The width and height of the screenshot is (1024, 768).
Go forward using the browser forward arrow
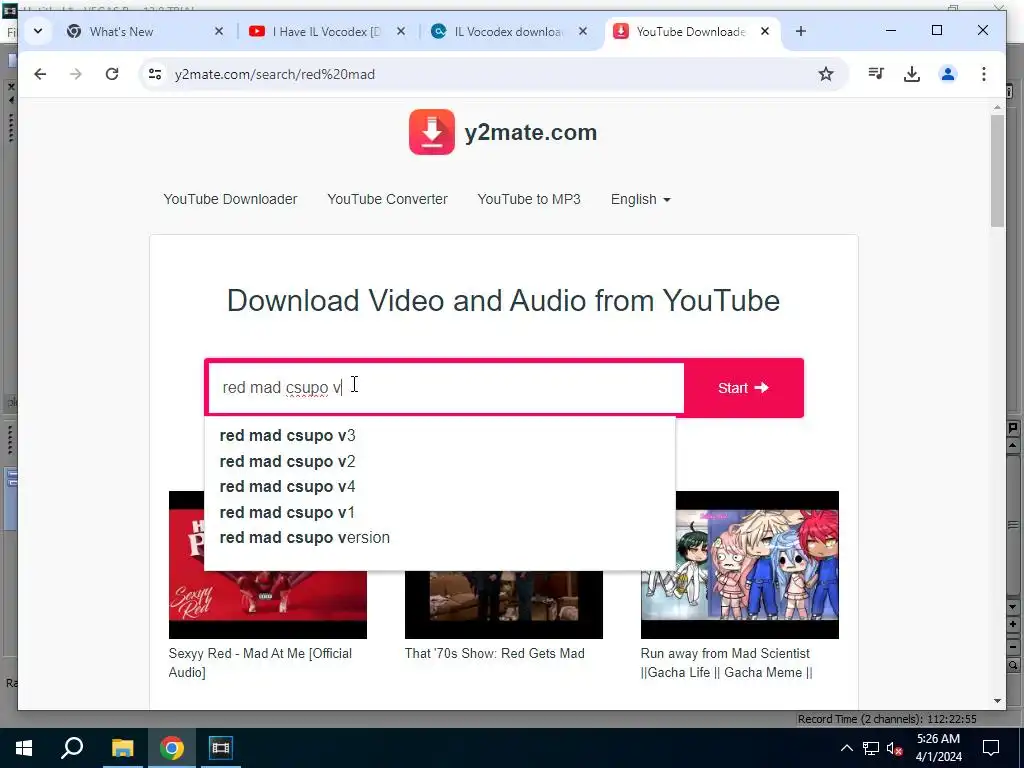(76, 74)
